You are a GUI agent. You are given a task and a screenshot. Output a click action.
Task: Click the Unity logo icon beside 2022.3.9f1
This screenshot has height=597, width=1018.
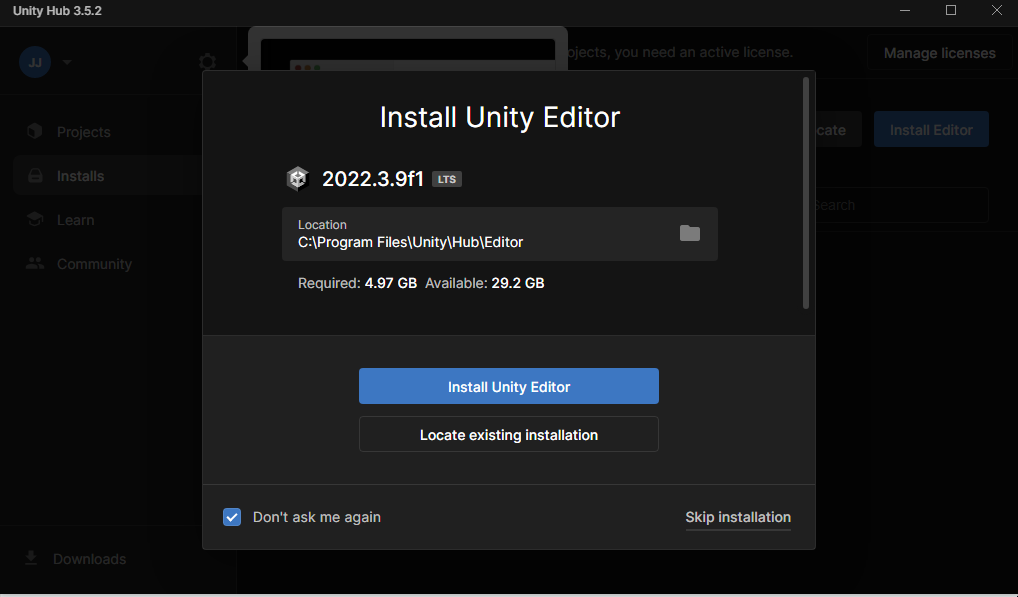click(297, 178)
